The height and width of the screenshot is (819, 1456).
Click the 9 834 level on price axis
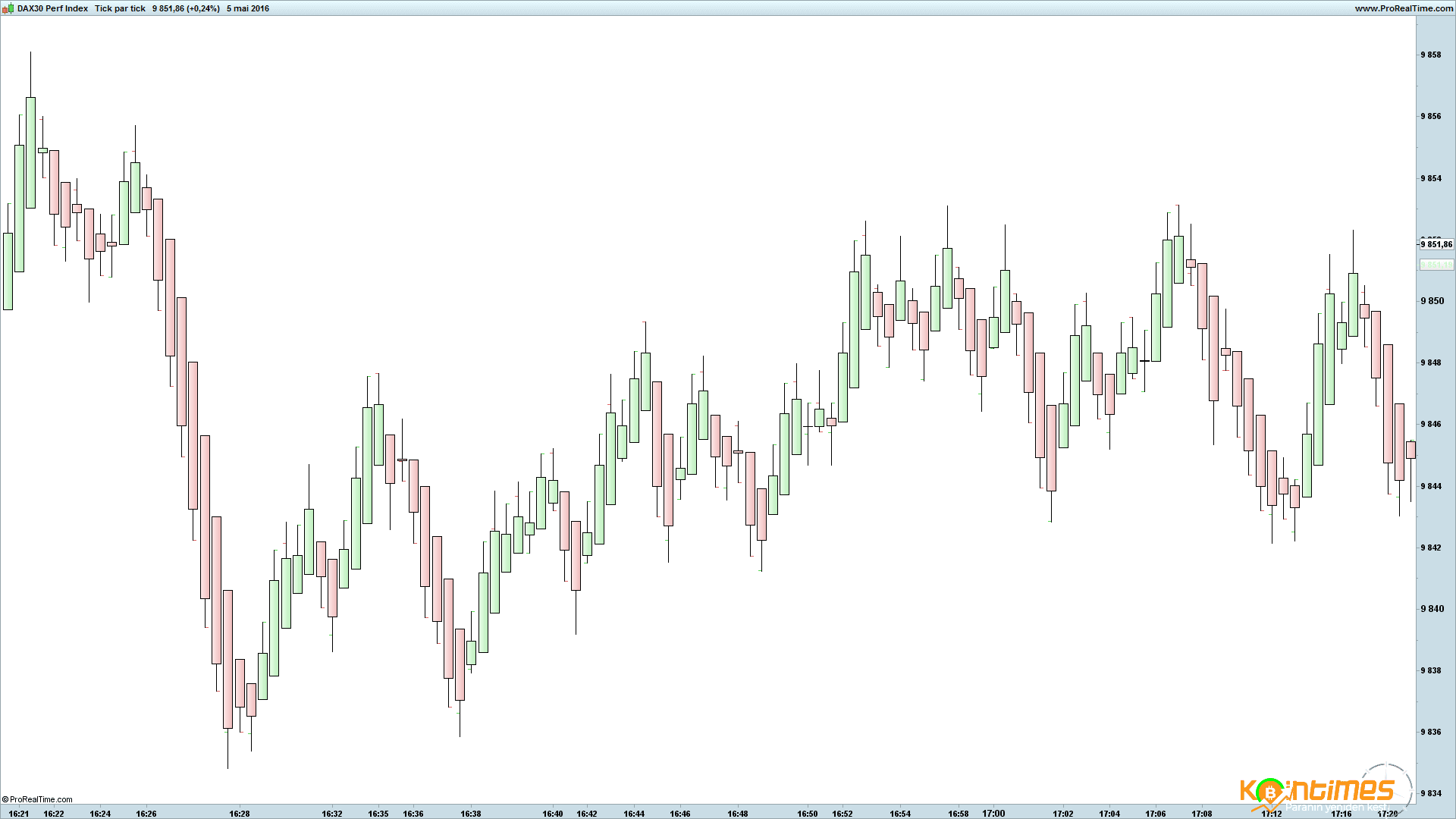pos(1431,793)
